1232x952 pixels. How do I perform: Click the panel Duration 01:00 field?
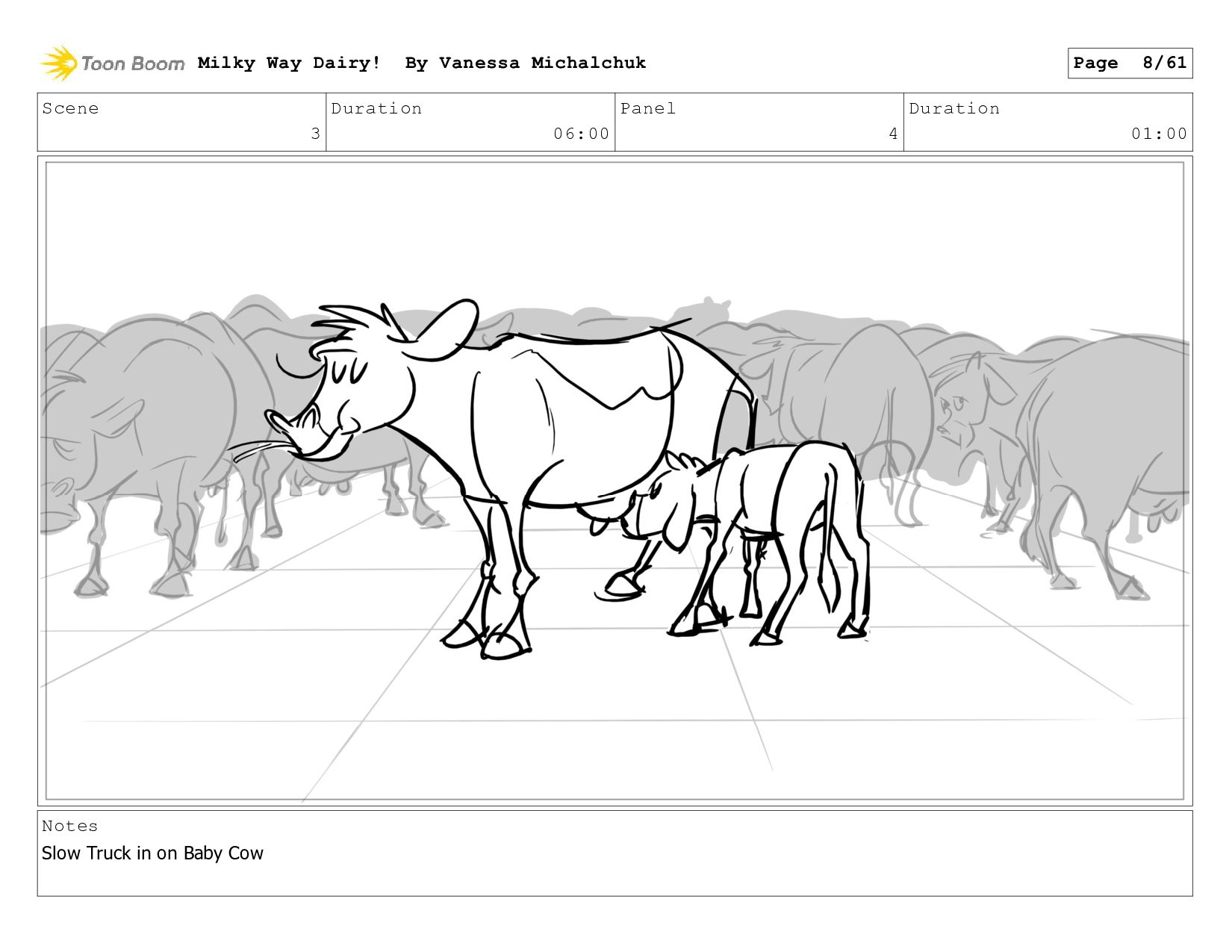point(1048,122)
